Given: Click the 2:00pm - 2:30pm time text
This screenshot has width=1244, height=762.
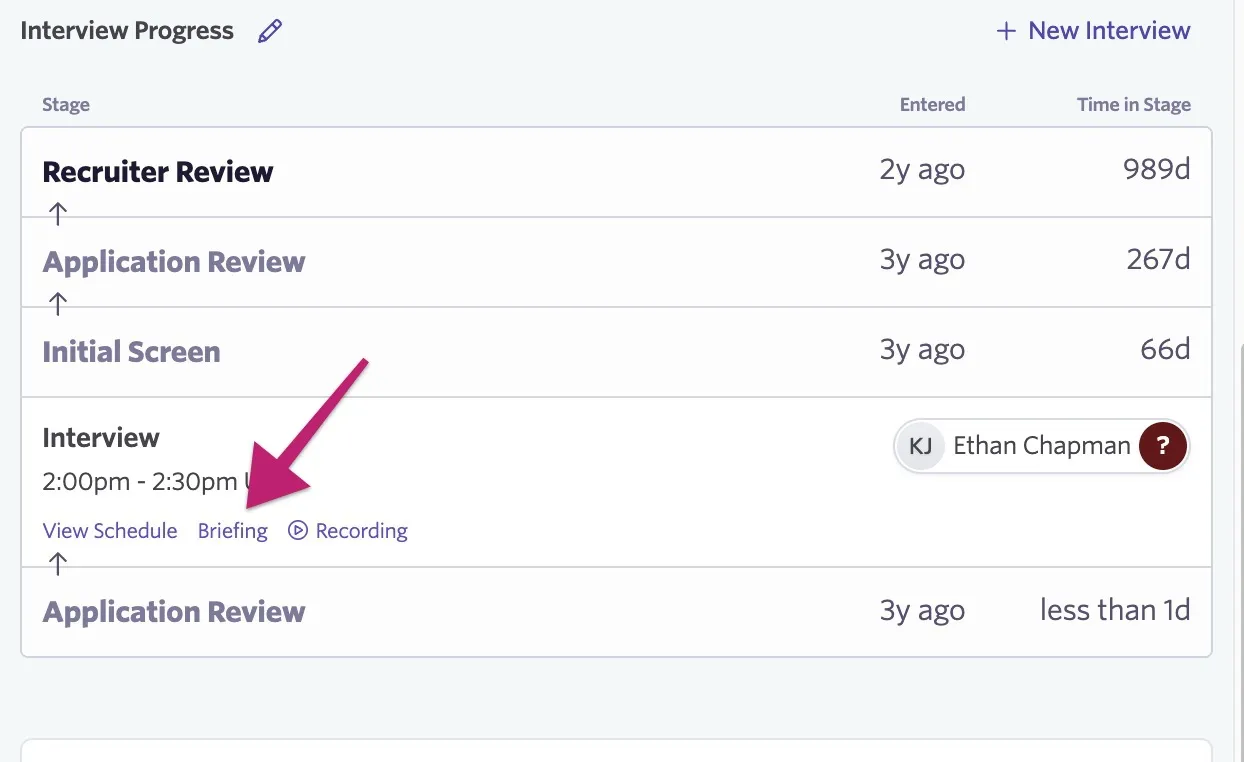Looking at the screenshot, I should pyautogui.click(x=141, y=482).
